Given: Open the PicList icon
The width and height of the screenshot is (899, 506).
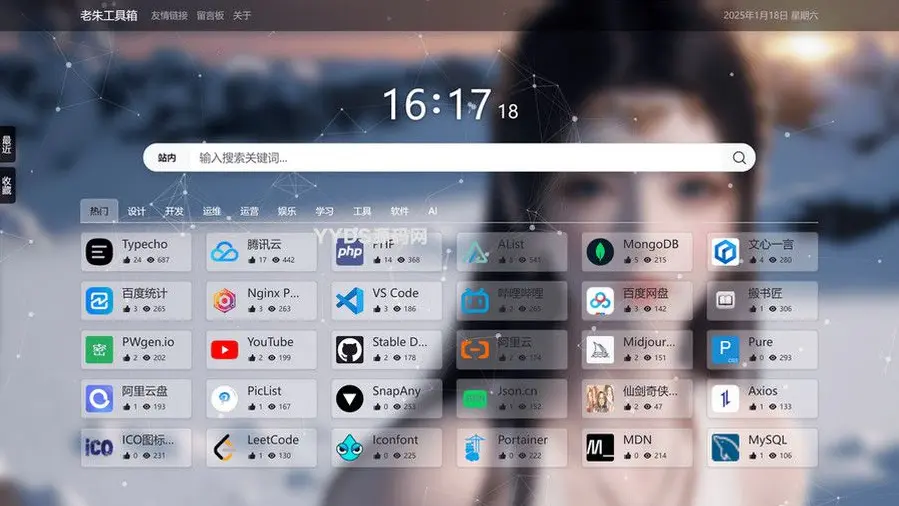Looking at the screenshot, I should [224, 399].
